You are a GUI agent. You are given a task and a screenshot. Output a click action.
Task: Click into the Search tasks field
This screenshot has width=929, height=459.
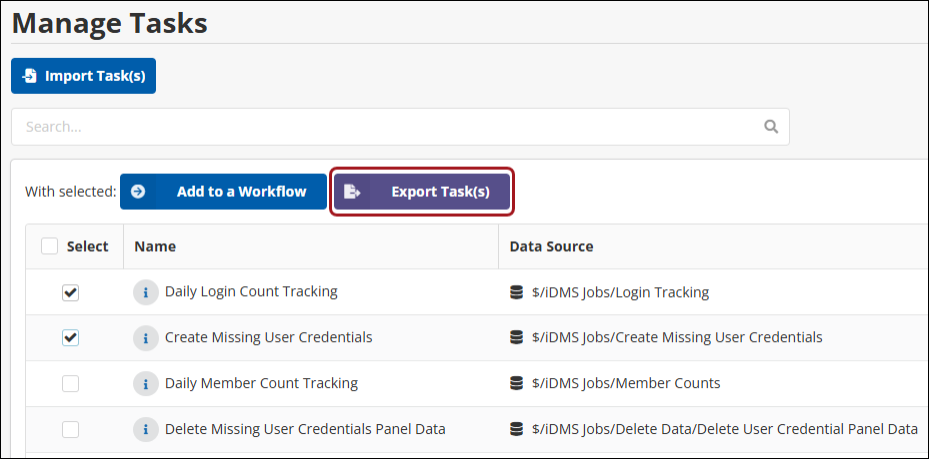coord(390,127)
